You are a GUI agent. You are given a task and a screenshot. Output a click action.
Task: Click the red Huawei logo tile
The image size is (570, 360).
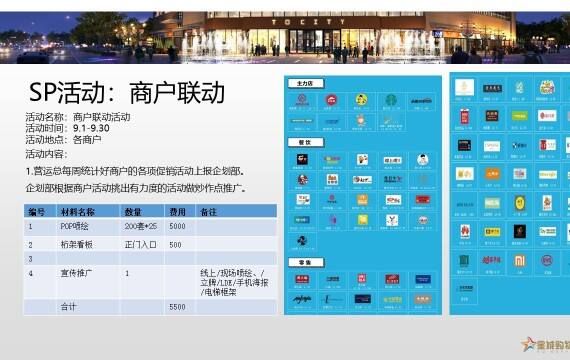[464, 231]
